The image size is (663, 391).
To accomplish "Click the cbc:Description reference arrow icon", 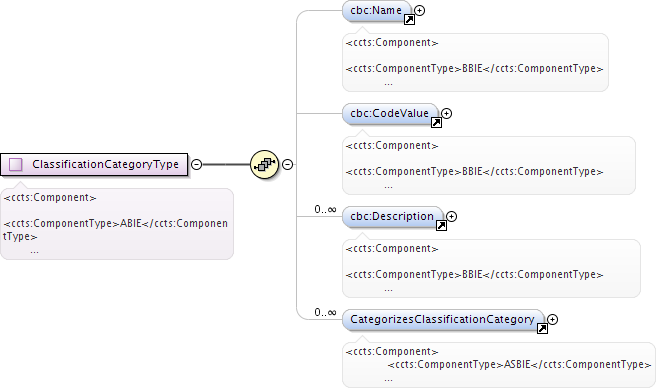I will coord(441,226).
